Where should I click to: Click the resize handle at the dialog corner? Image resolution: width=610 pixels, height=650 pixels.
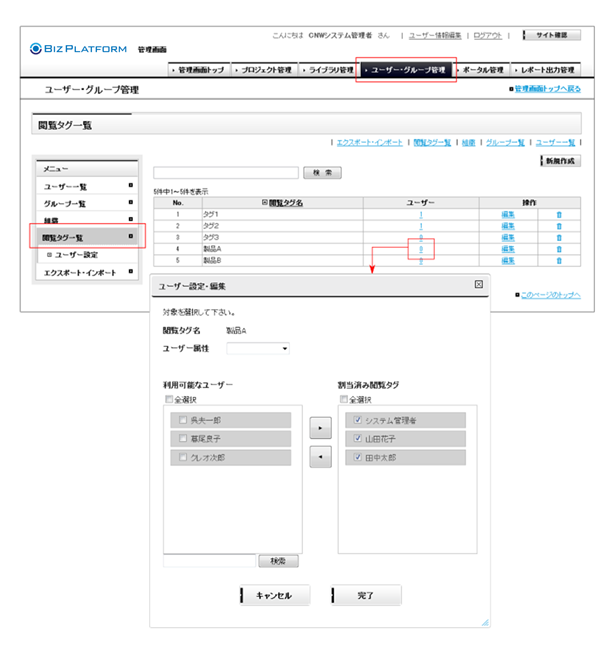click(485, 623)
